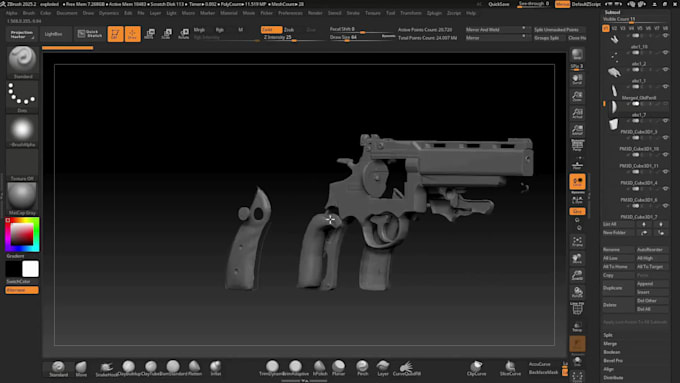Choose the SnakeHook brush

(106, 368)
